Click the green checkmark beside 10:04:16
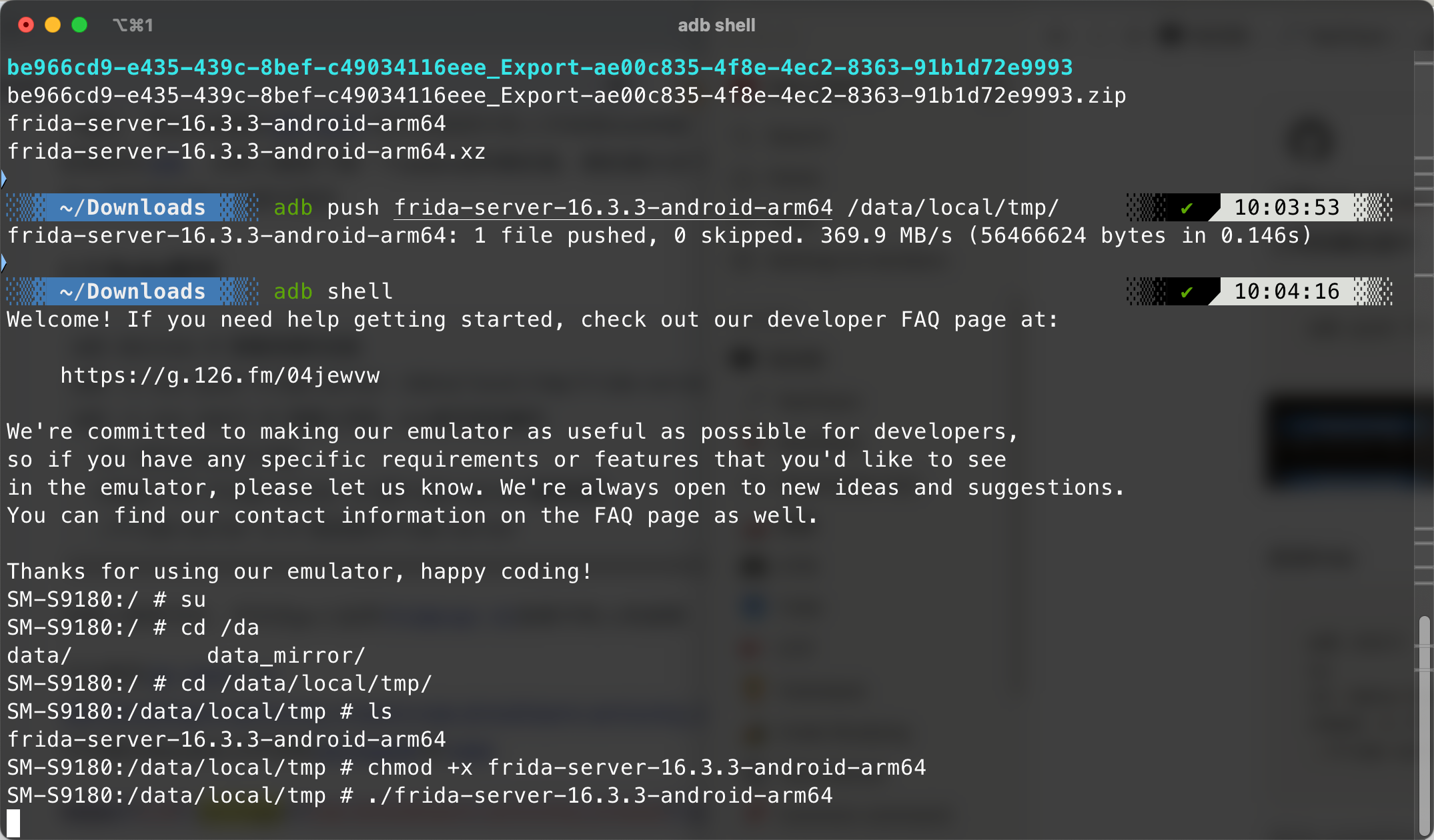 click(x=1187, y=292)
